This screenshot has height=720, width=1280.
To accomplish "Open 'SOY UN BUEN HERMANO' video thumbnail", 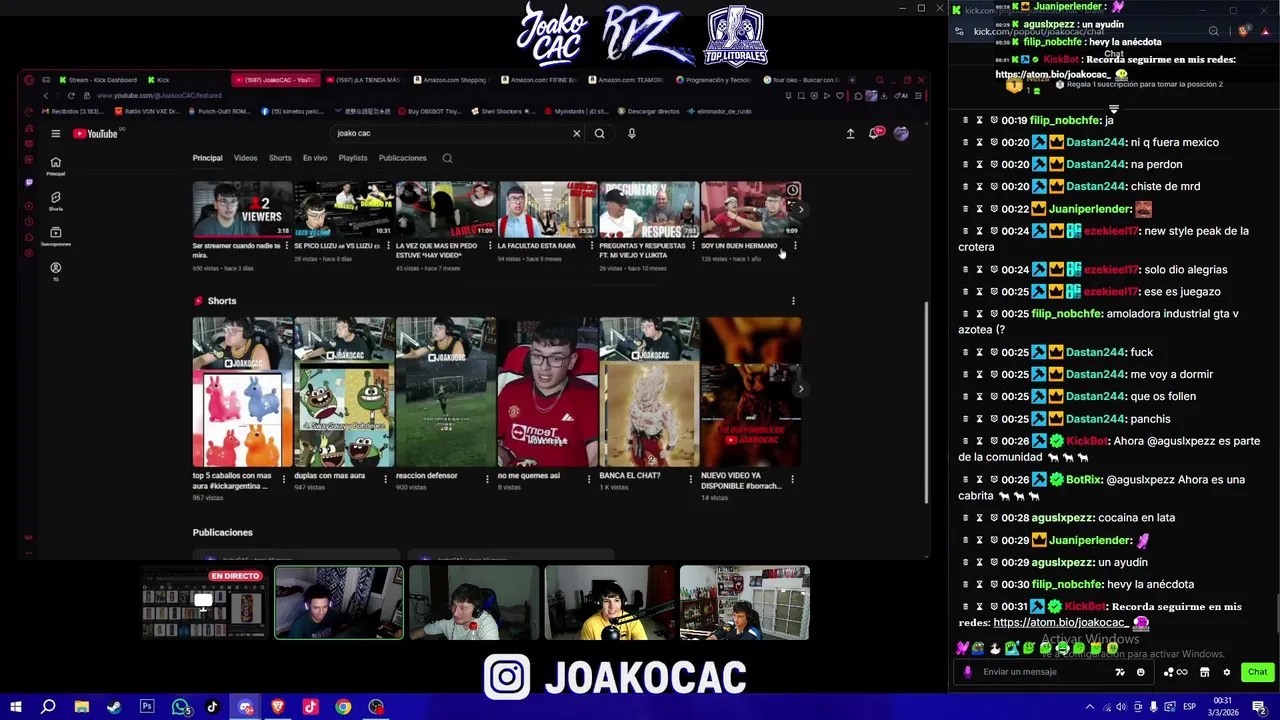I will pos(750,209).
